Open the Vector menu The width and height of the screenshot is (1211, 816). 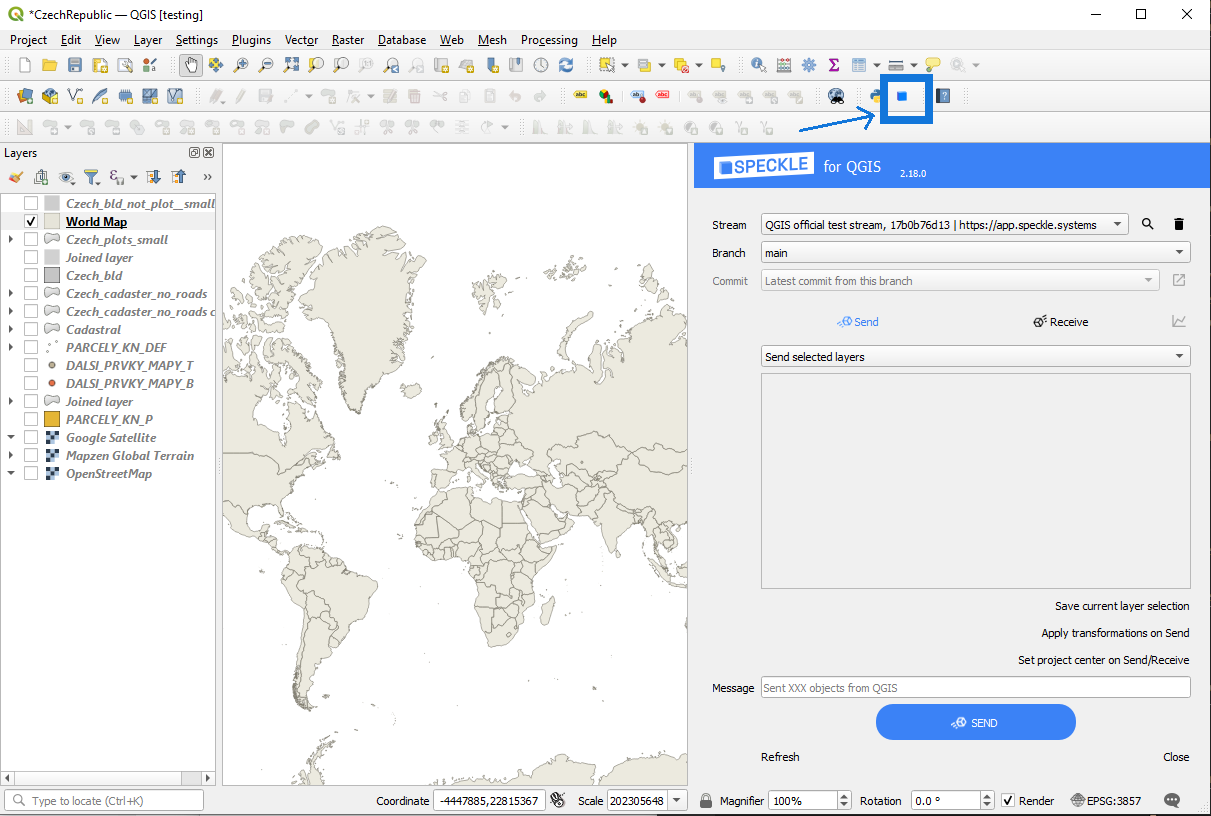[x=301, y=40]
